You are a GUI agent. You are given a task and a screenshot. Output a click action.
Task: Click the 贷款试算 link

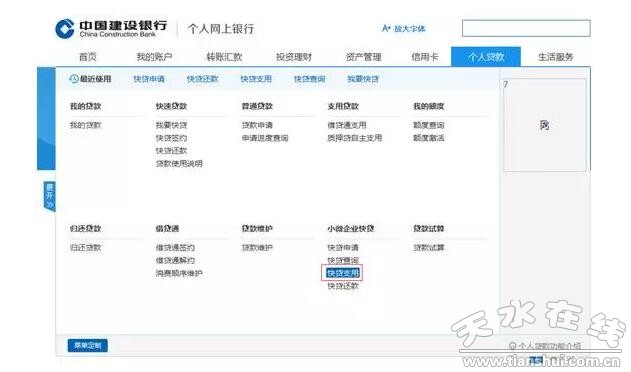429,248
